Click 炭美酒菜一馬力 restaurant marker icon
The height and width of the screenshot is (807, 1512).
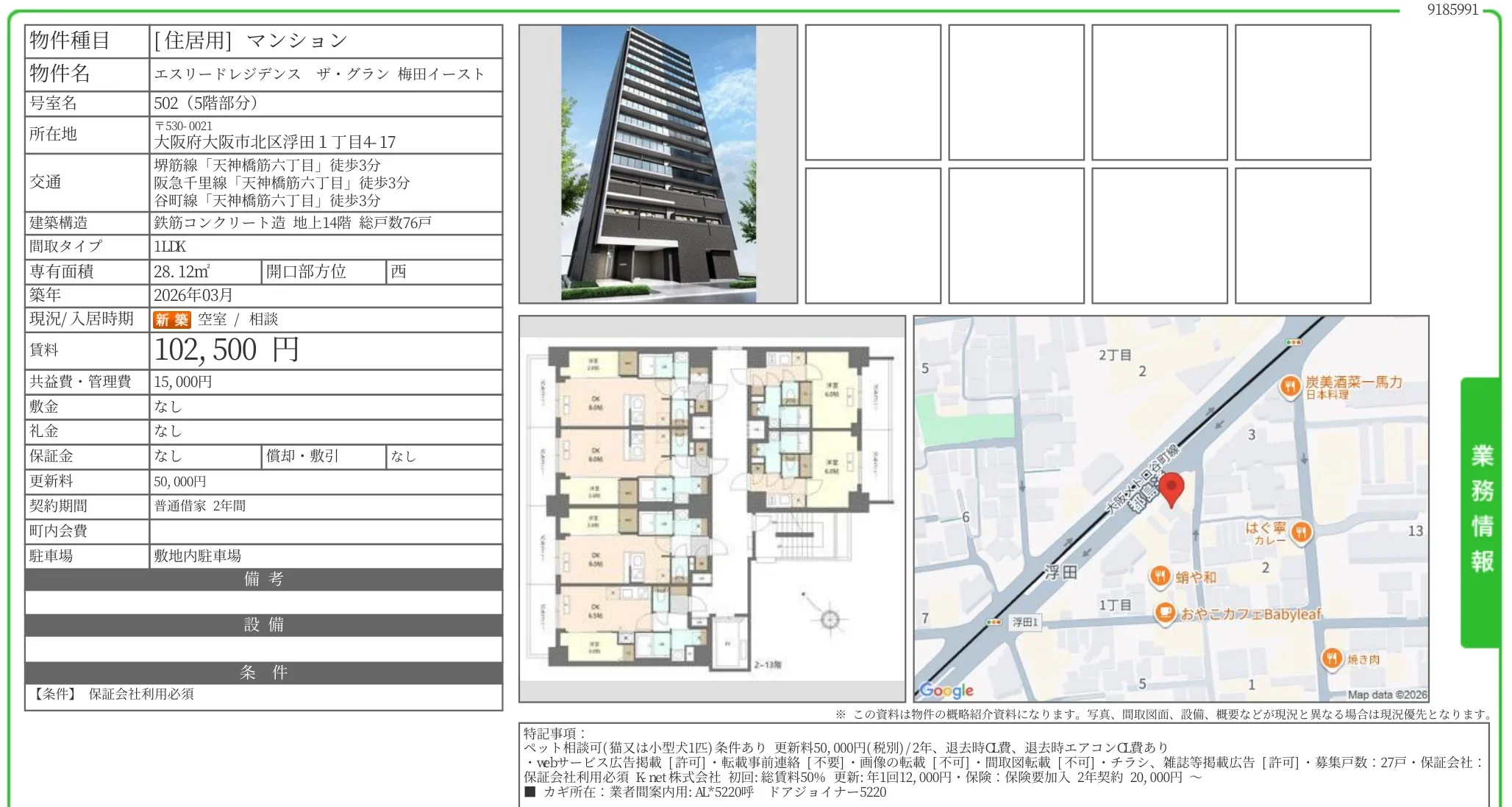[x=1290, y=386]
